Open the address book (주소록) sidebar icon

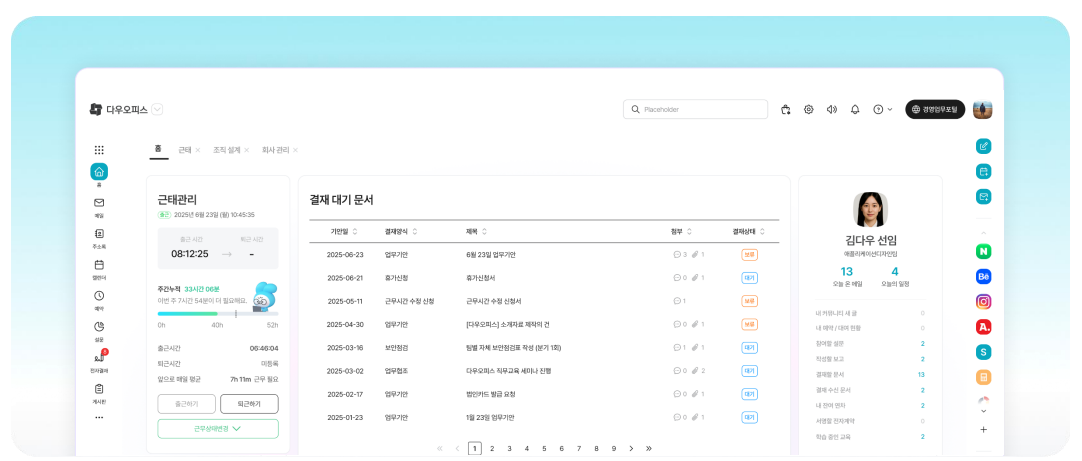click(99, 233)
